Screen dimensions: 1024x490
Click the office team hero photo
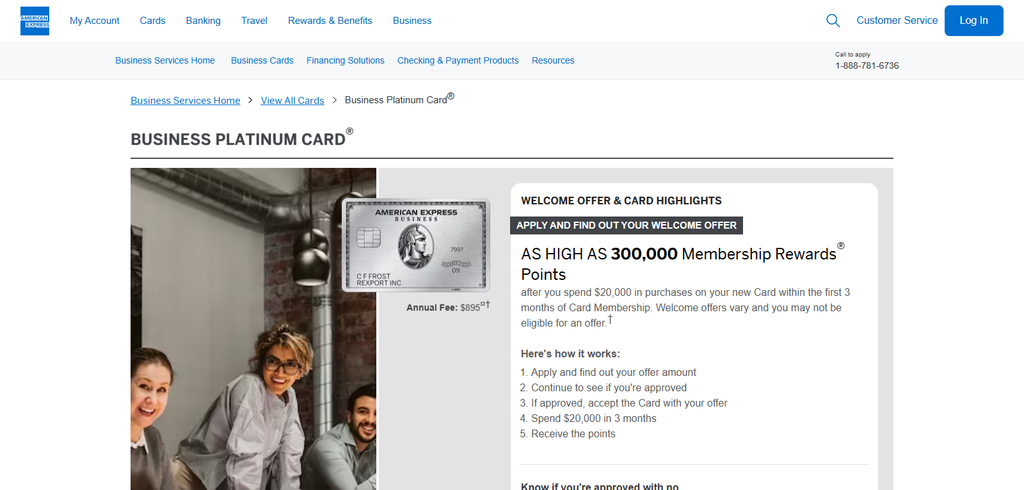(x=253, y=329)
